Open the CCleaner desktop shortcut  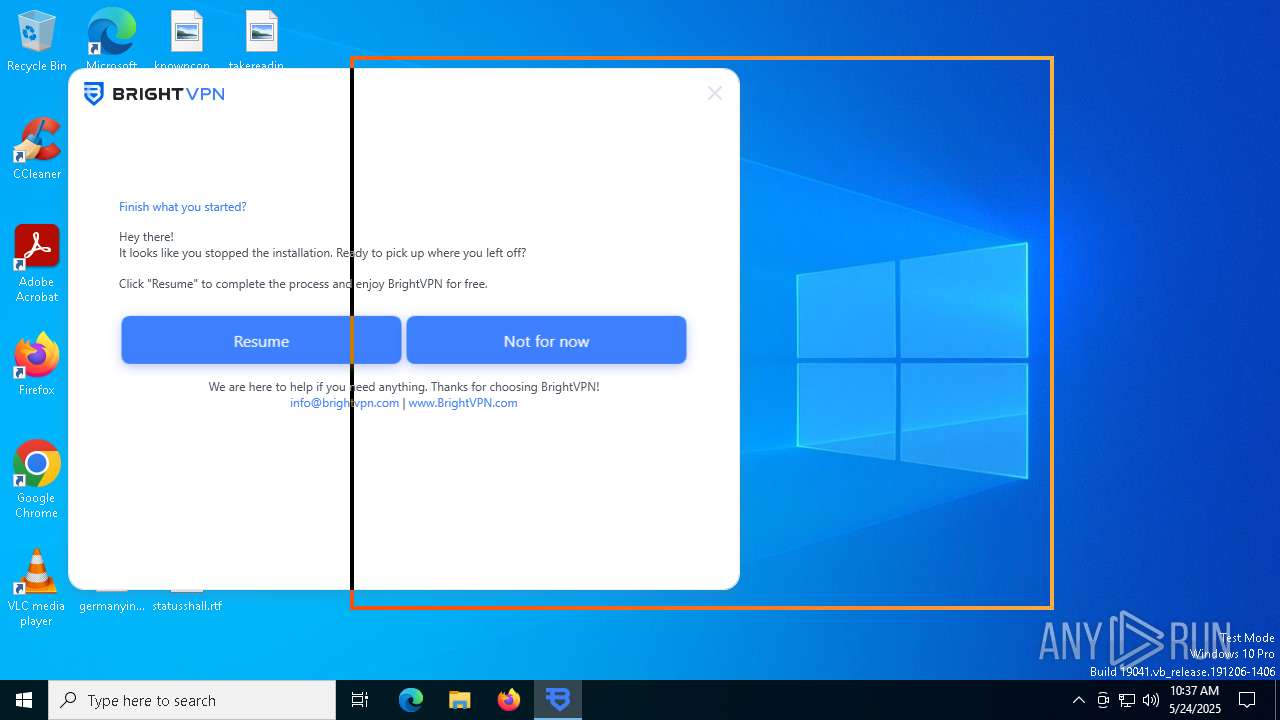[x=37, y=149]
